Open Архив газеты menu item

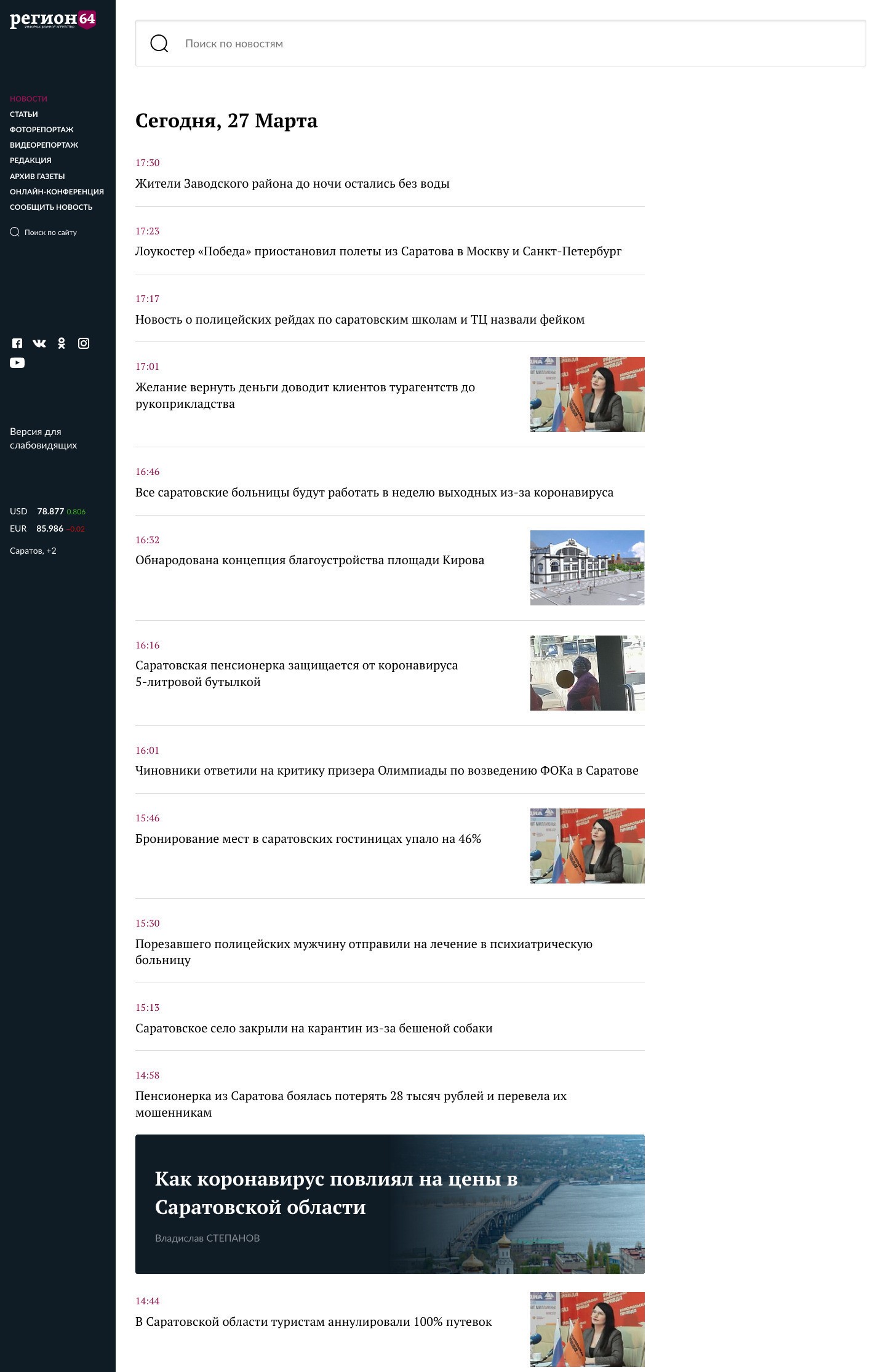[x=37, y=177]
